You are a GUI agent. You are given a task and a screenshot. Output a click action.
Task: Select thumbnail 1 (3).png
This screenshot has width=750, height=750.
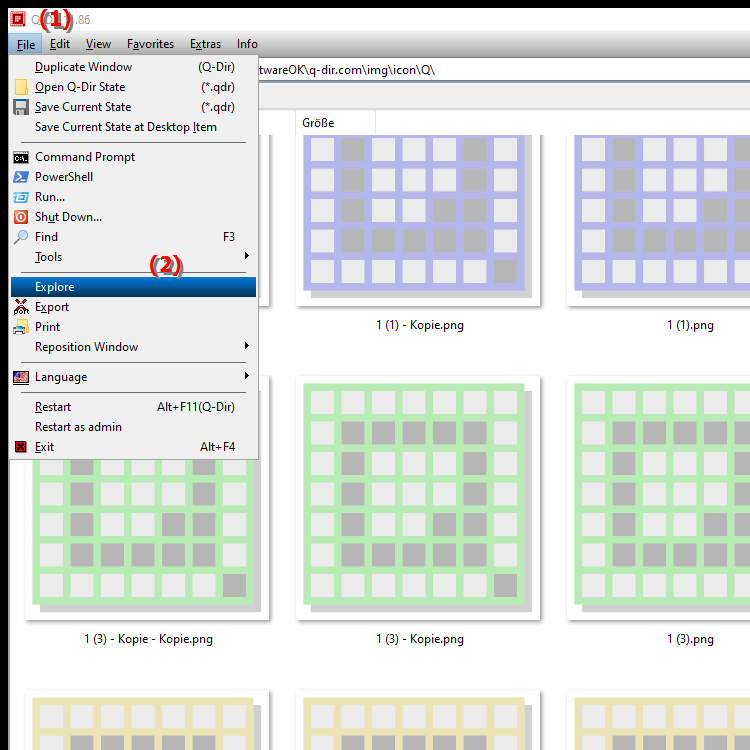pyautogui.click(x=658, y=498)
